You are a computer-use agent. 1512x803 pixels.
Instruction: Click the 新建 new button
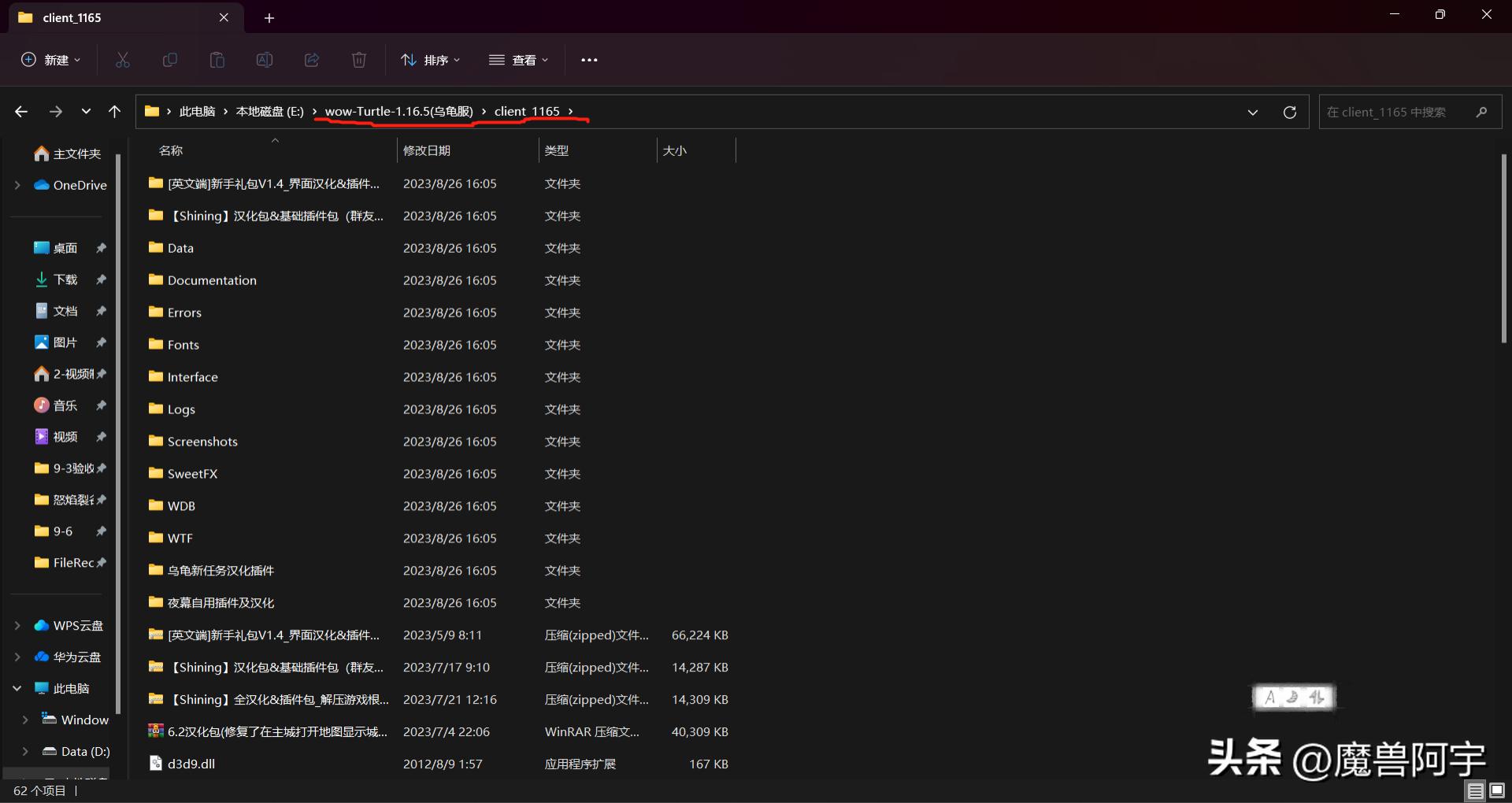point(51,60)
